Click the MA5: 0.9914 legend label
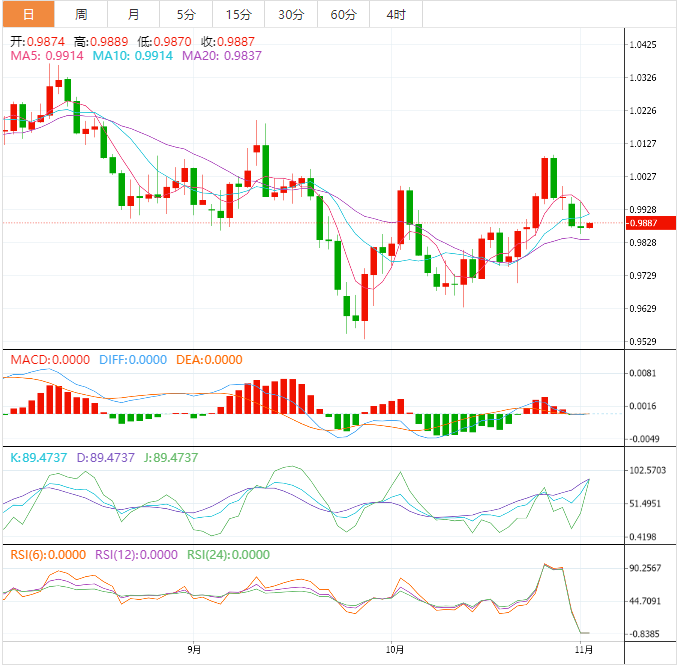Image resolution: width=679 pixels, height=672 pixels. pos(47,56)
